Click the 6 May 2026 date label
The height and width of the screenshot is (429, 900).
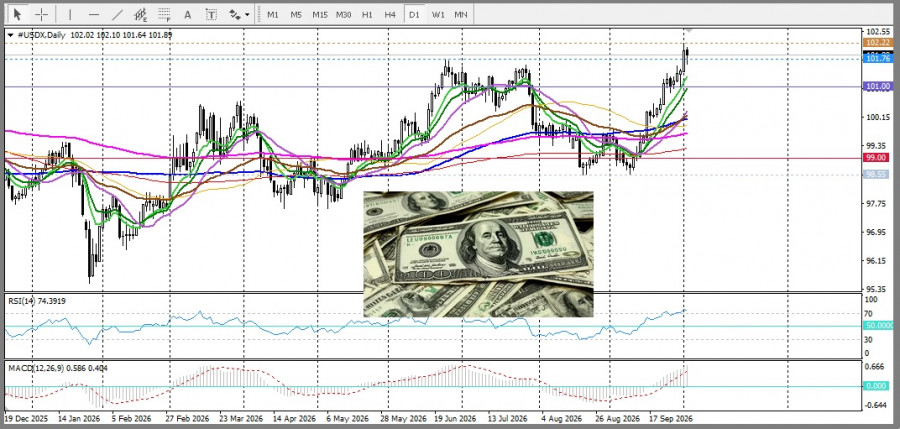[346, 419]
